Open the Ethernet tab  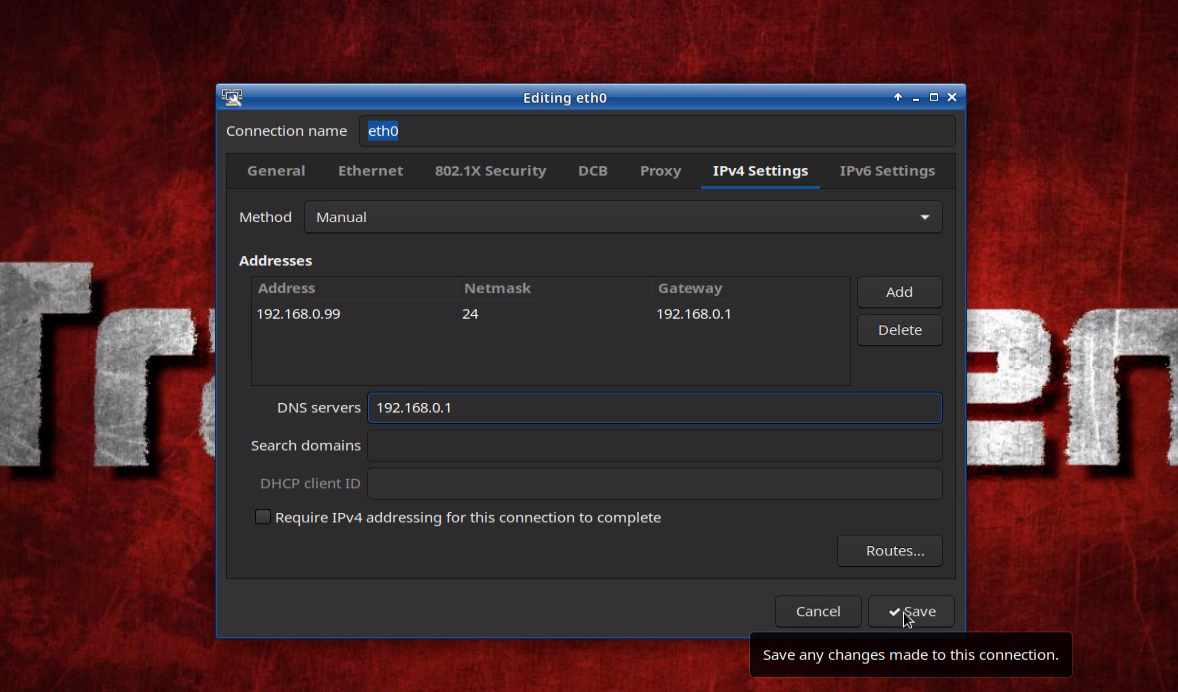pos(370,171)
